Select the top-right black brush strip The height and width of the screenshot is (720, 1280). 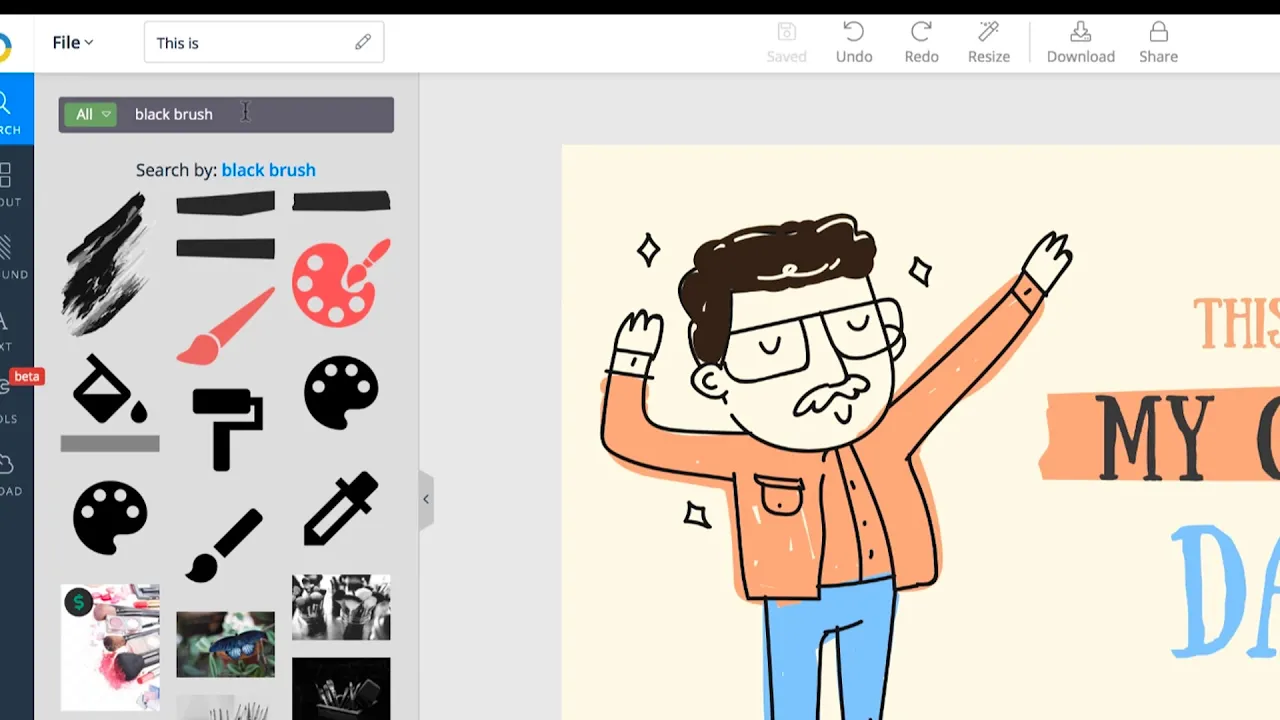point(341,202)
